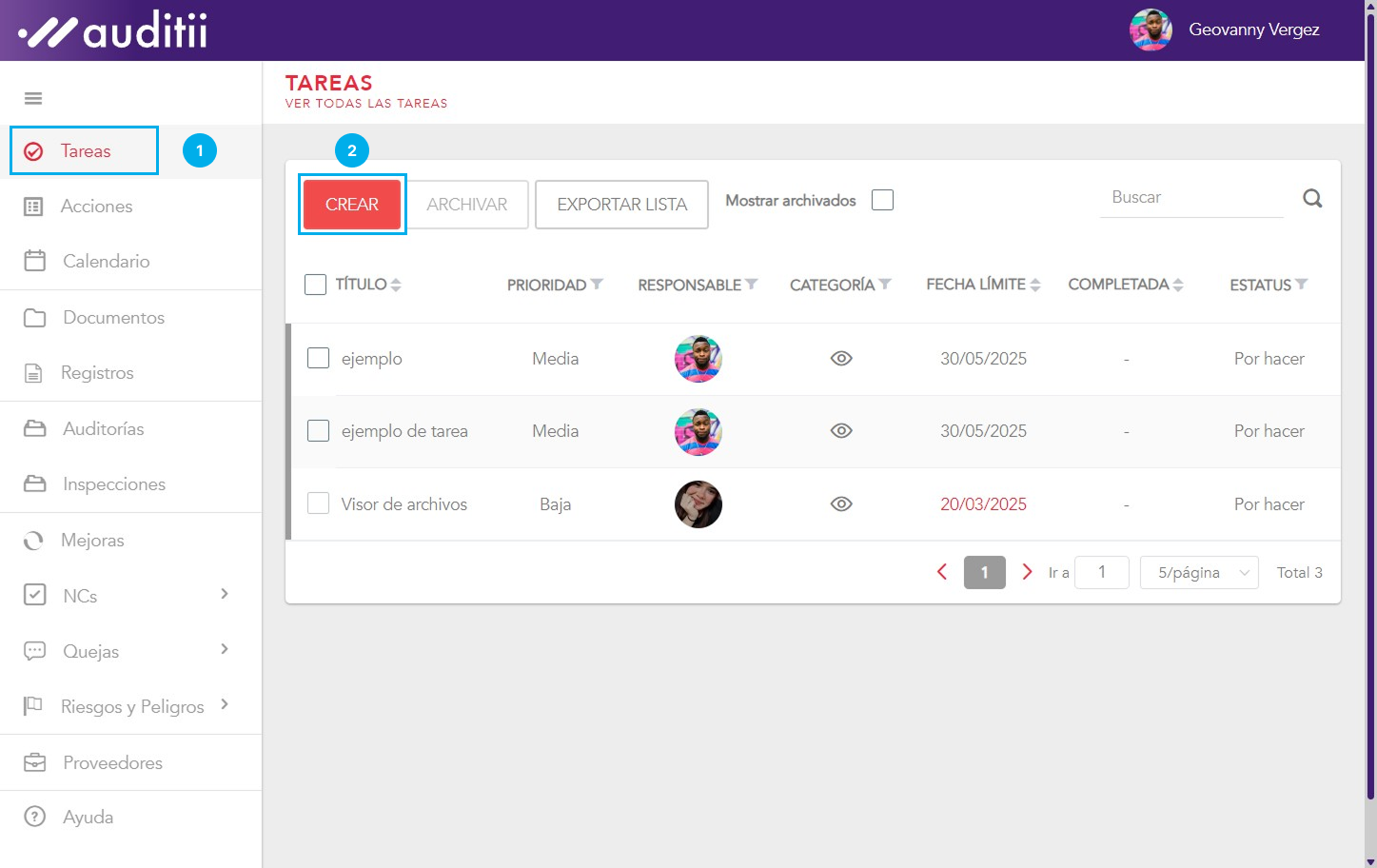Click the EXPORTAR LISTA button
The height and width of the screenshot is (868, 1377).
[x=621, y=205]
